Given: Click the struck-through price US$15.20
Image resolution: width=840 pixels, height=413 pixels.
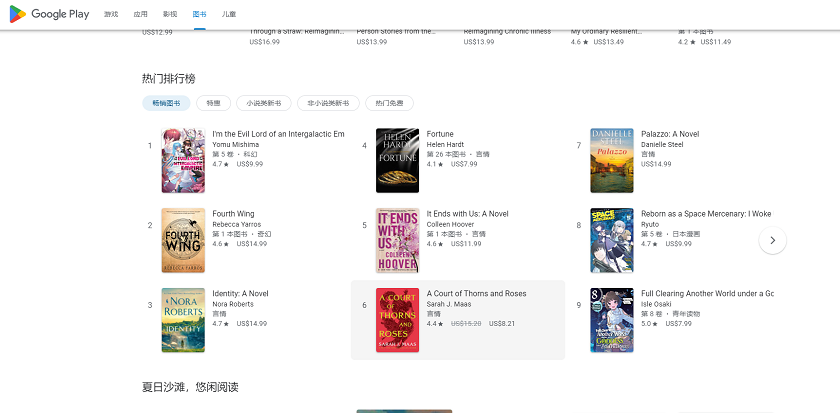Looking at the screenshot, I should coord(466,324).
